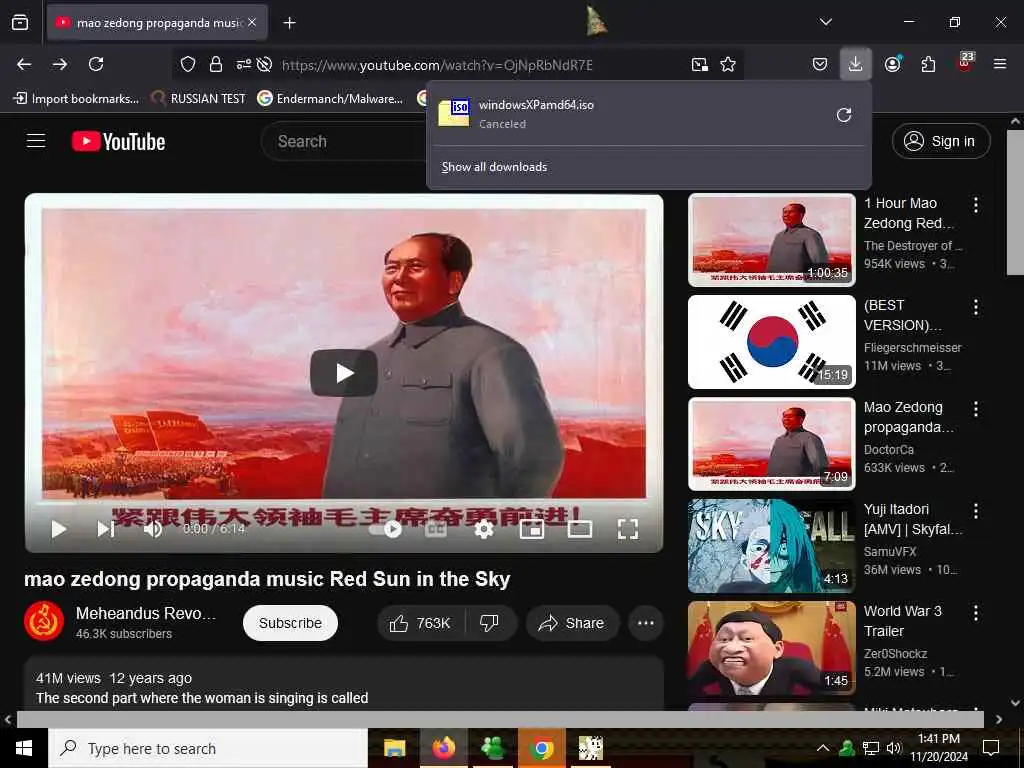This screenshot has width=1024, height=768.
Task: Open options for Yuji Itadori AMV video
Action: tap(976, 511)
